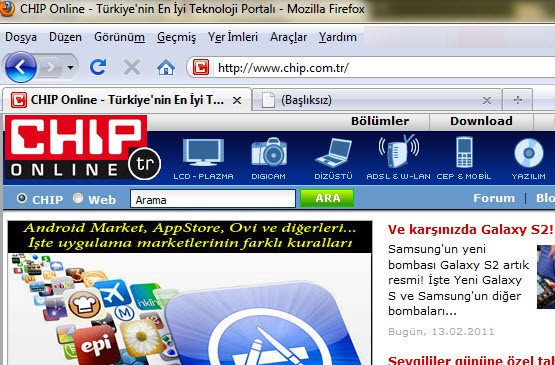Click the green ARA search button

pos(327,198)
